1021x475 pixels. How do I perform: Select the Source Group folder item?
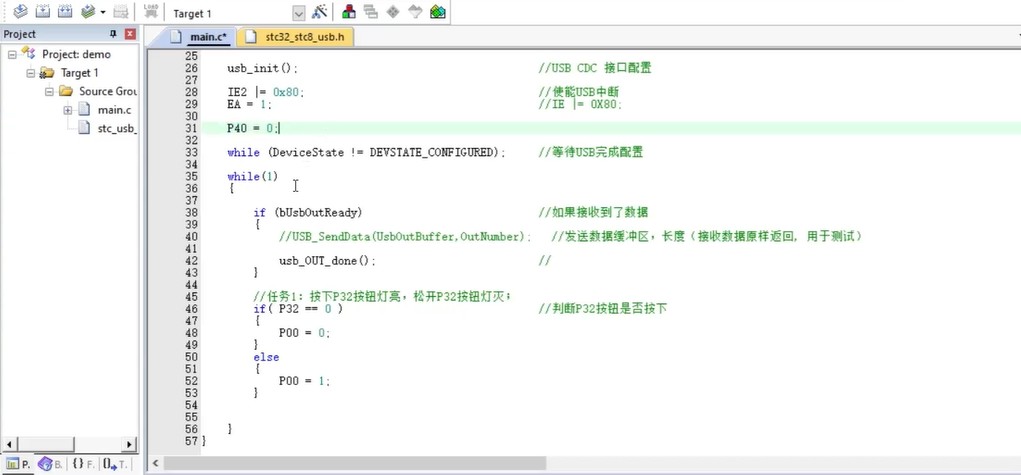click(x=108, y=91)
